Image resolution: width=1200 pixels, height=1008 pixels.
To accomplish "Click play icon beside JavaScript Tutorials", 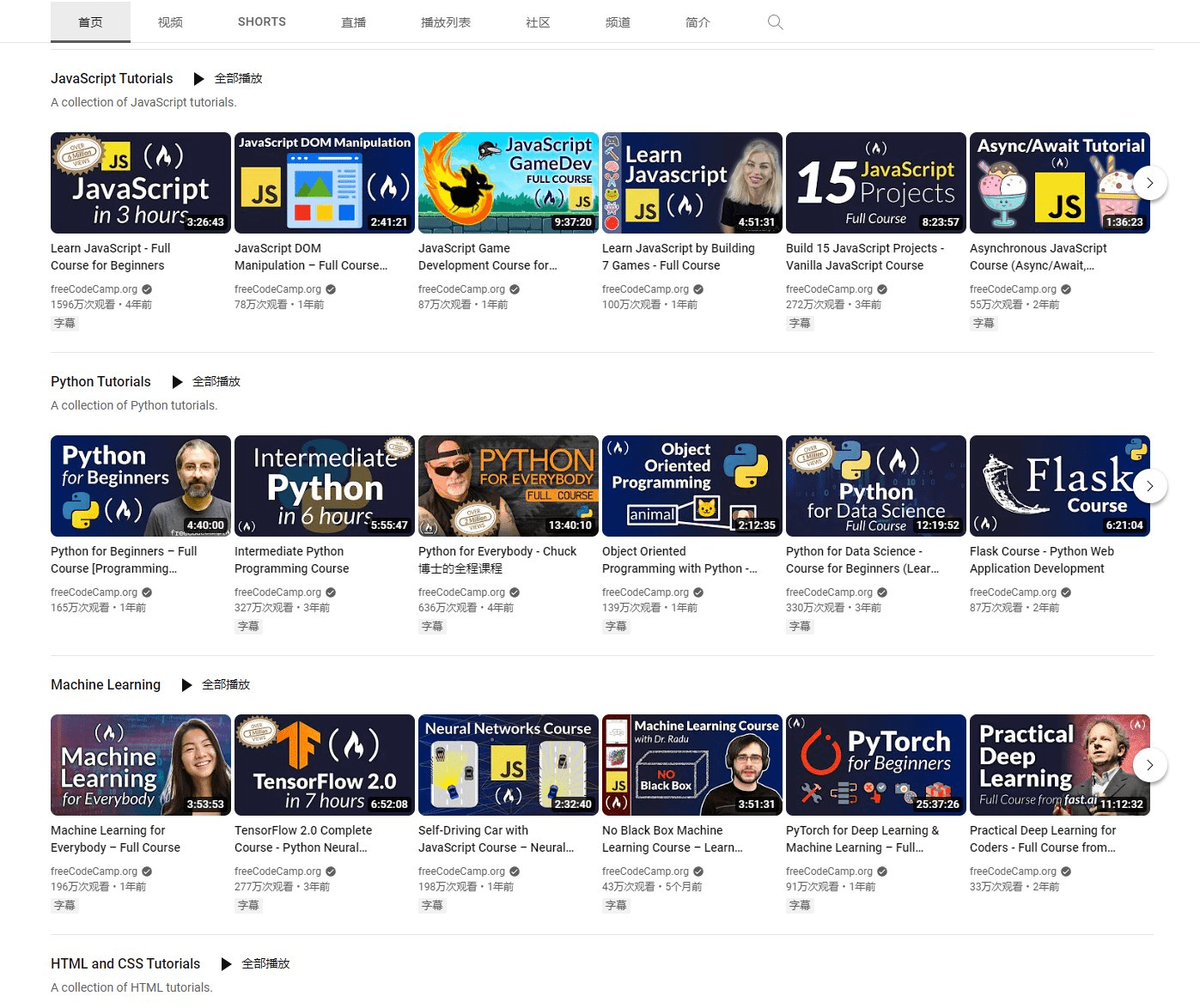I will 198,79.
